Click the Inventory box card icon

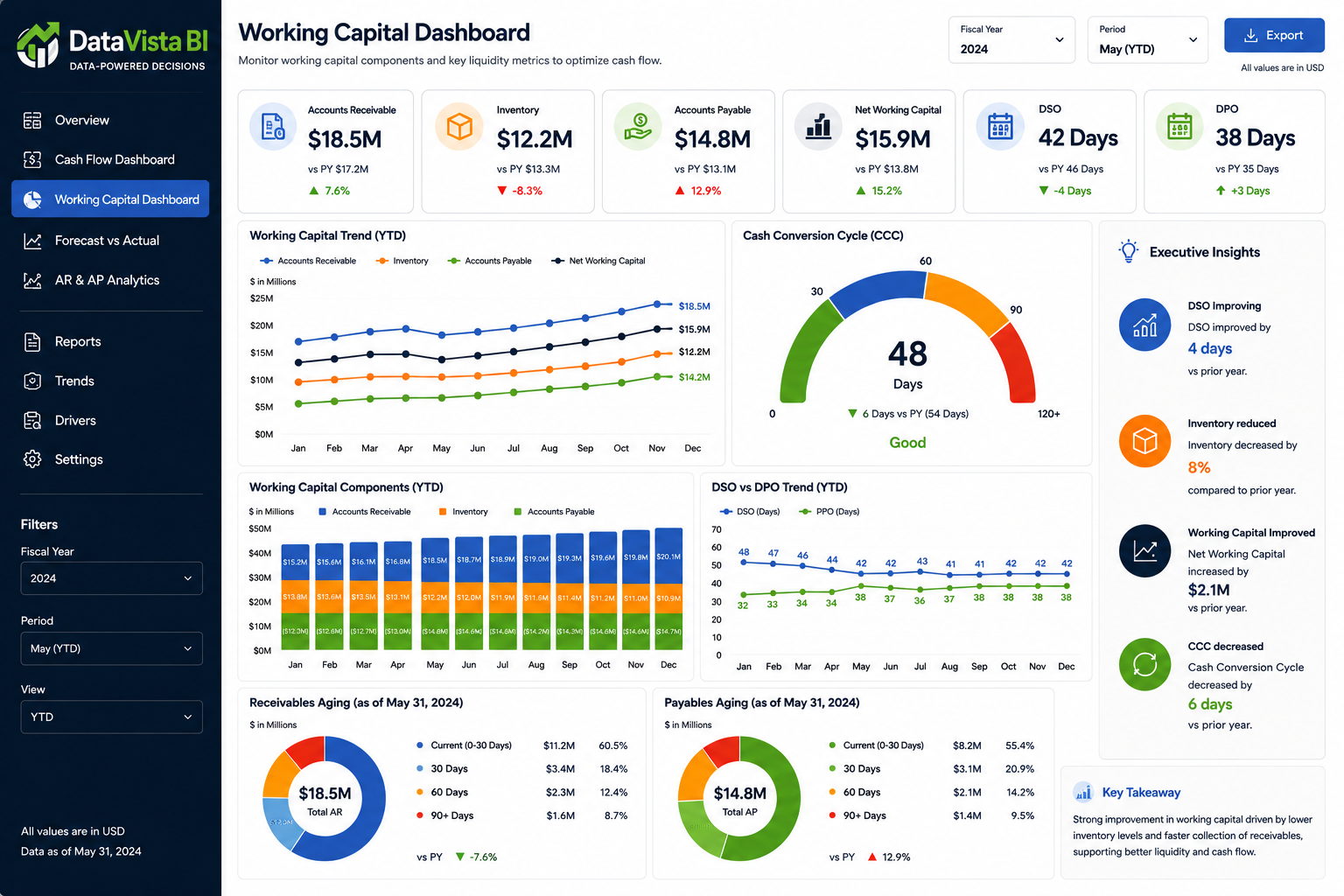pyautogui.click(x=459, y=127)
